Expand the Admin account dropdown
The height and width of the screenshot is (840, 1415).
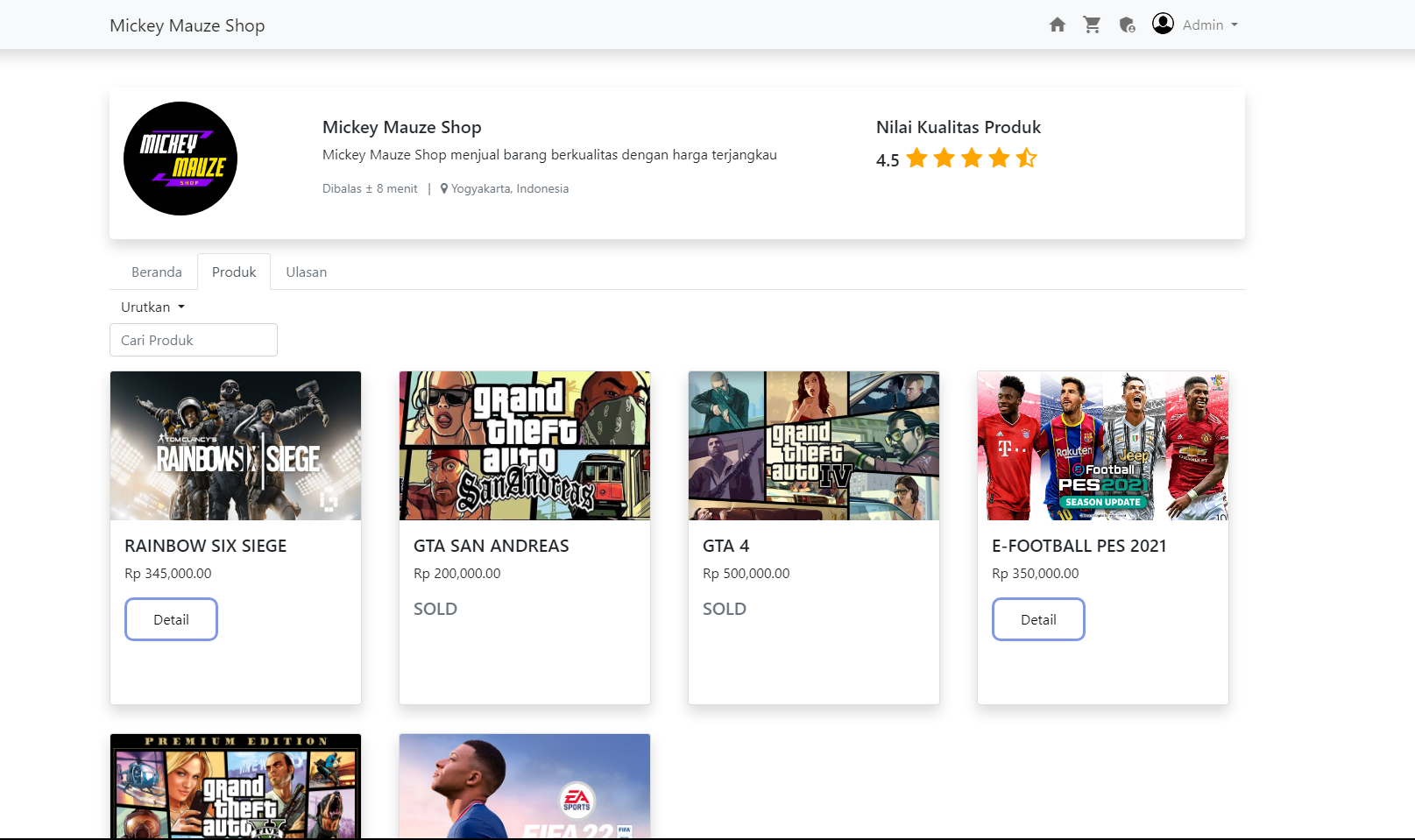coord(1210,25)
